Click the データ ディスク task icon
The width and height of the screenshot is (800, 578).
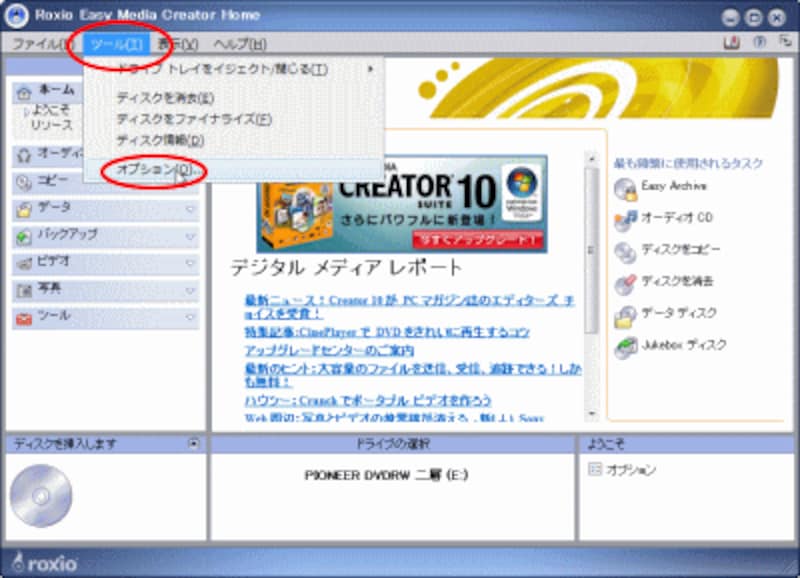625,316
